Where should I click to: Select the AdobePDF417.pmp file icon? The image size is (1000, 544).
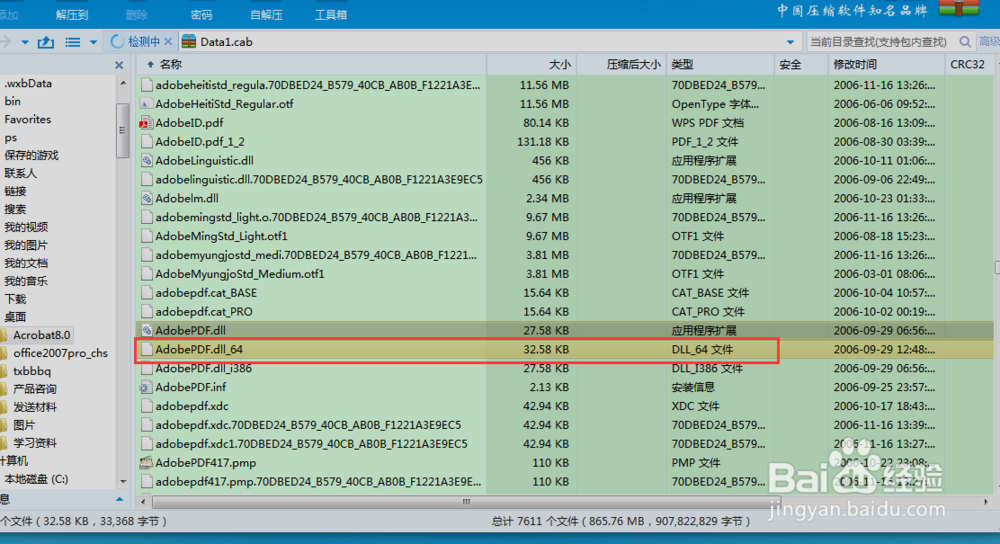pyautogui.click(x=146, y=462)
